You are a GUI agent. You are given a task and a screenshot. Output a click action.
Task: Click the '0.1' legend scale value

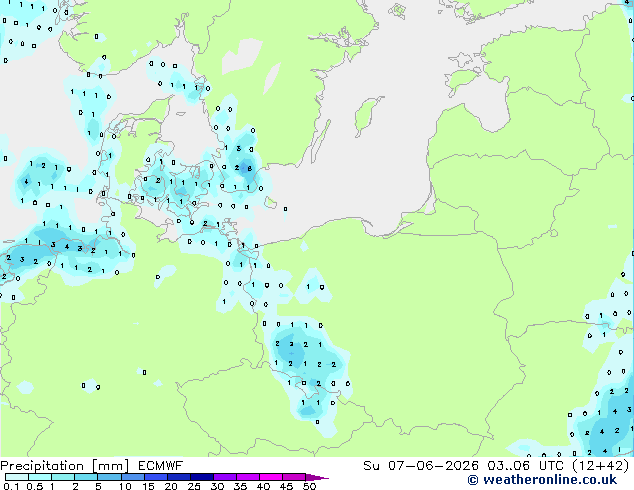(11, 486)
